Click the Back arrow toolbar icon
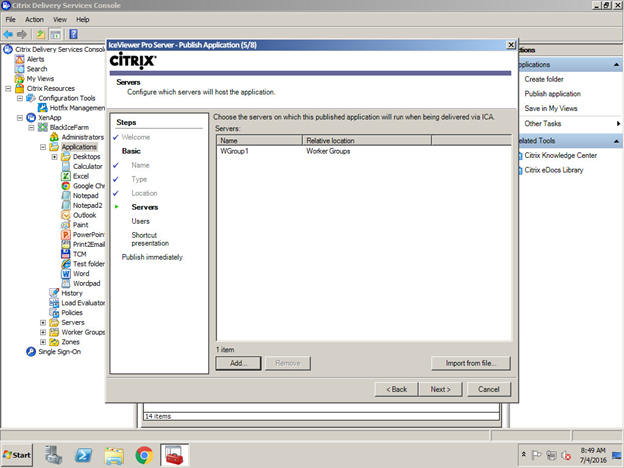Viewport: 624px width, 468px height. click(x=8, y=34)
